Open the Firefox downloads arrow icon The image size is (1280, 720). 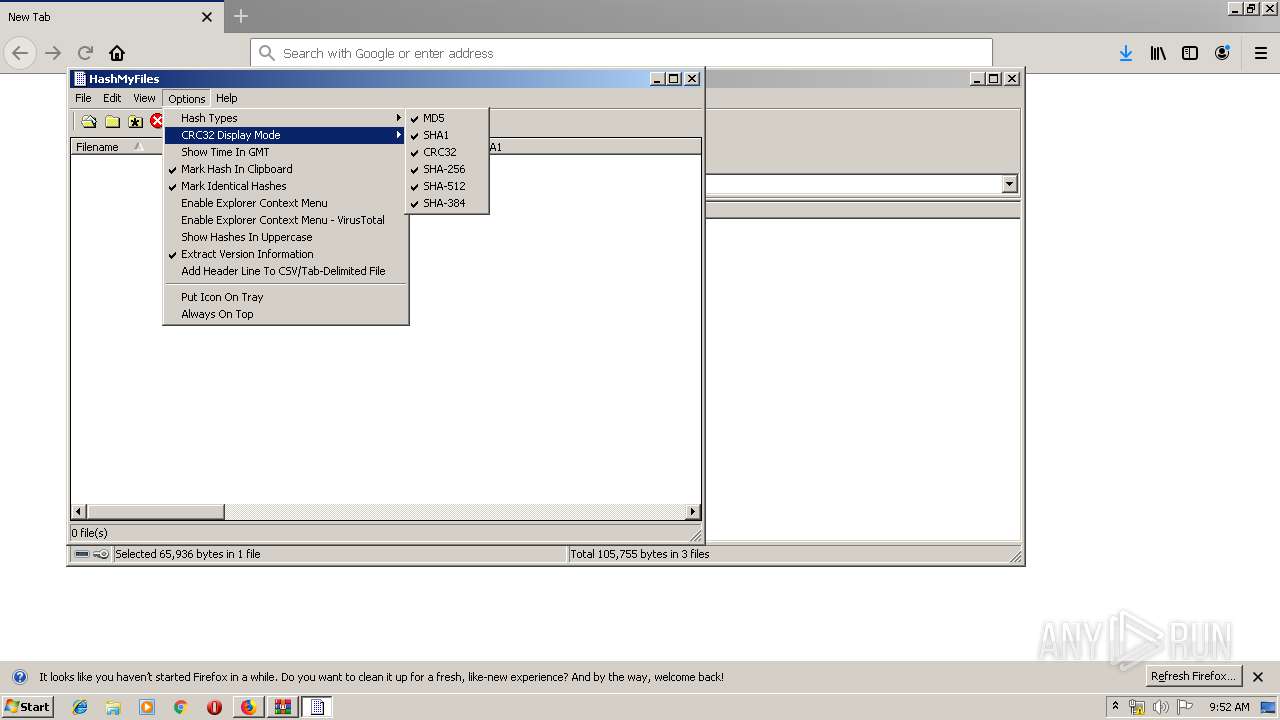[1126, 53]
